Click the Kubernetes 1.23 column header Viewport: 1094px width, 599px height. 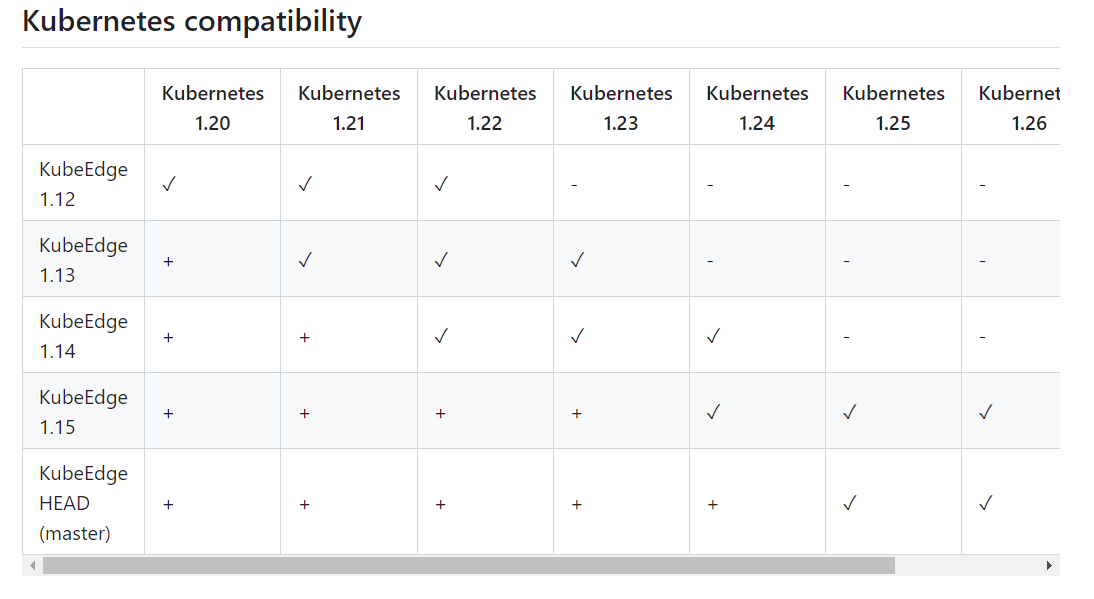click(621, 108)
